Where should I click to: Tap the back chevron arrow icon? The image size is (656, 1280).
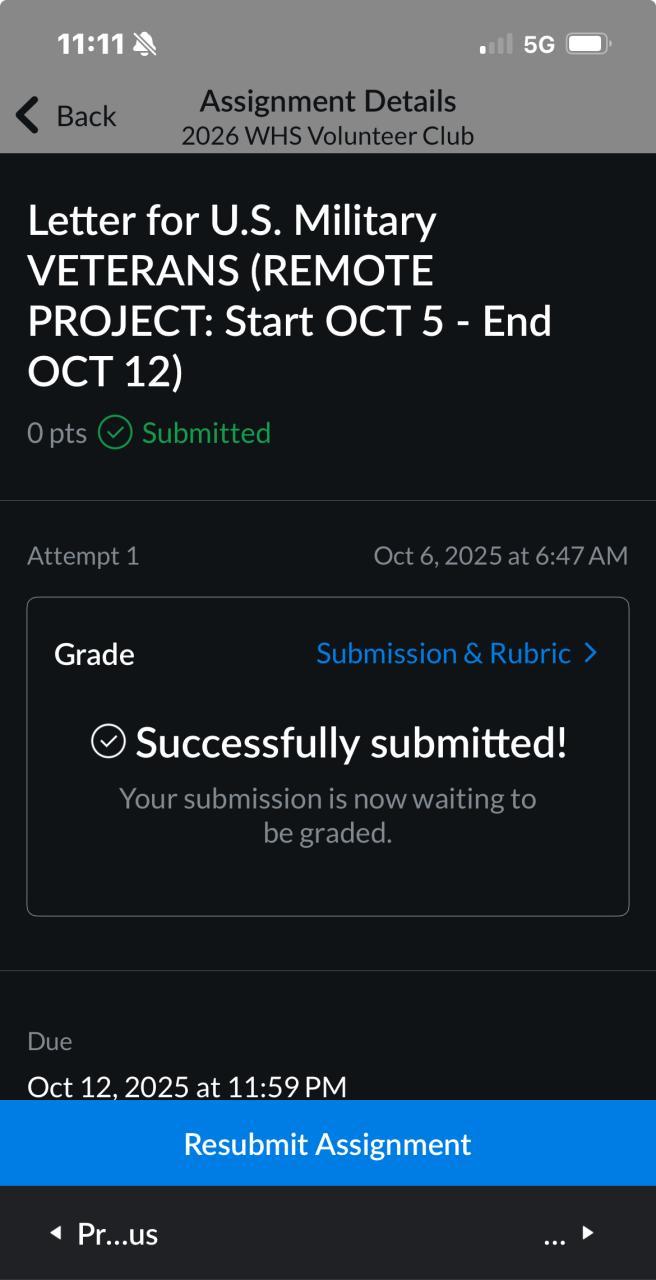28,116
